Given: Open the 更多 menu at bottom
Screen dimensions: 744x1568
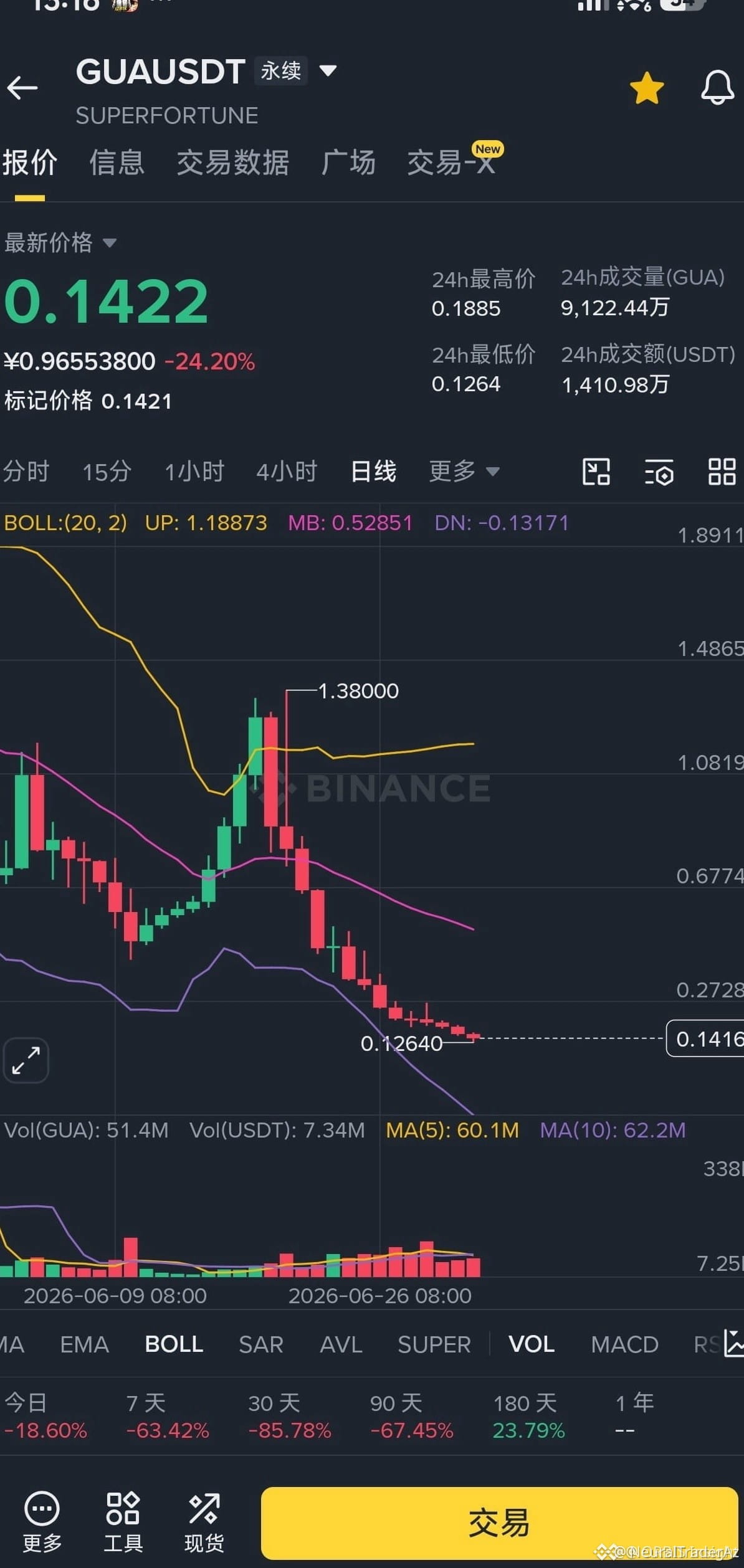Looking at the screenshot, I should pos(42,1523).
